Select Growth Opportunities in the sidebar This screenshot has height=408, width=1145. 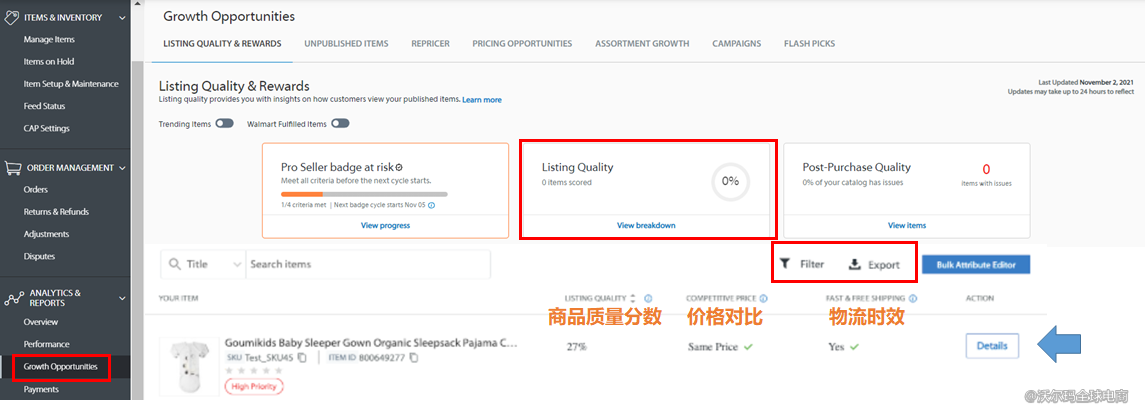[61, 366]
